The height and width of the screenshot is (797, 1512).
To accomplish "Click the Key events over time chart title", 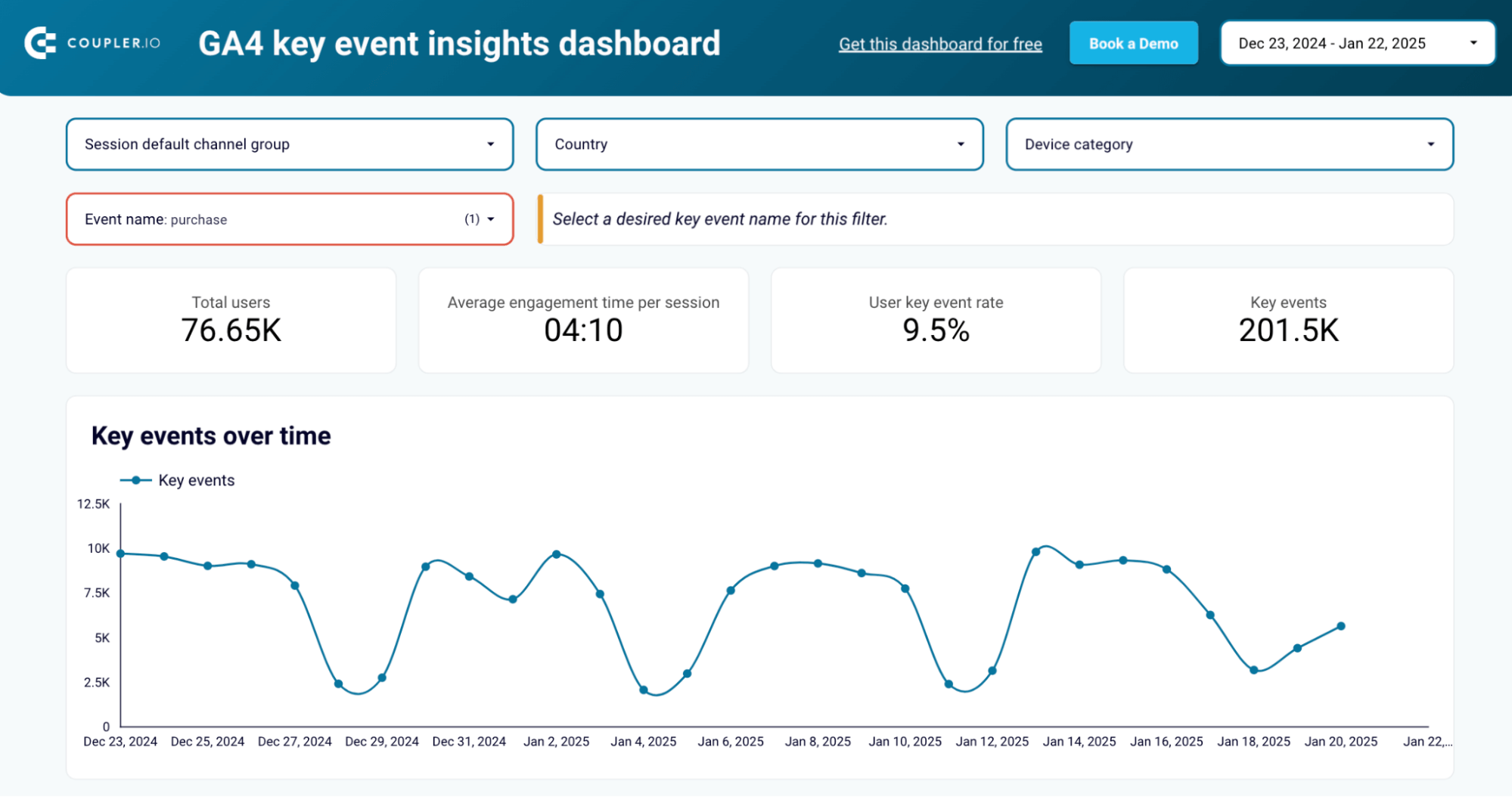I will pyautogui.click(x=211, y=436).
